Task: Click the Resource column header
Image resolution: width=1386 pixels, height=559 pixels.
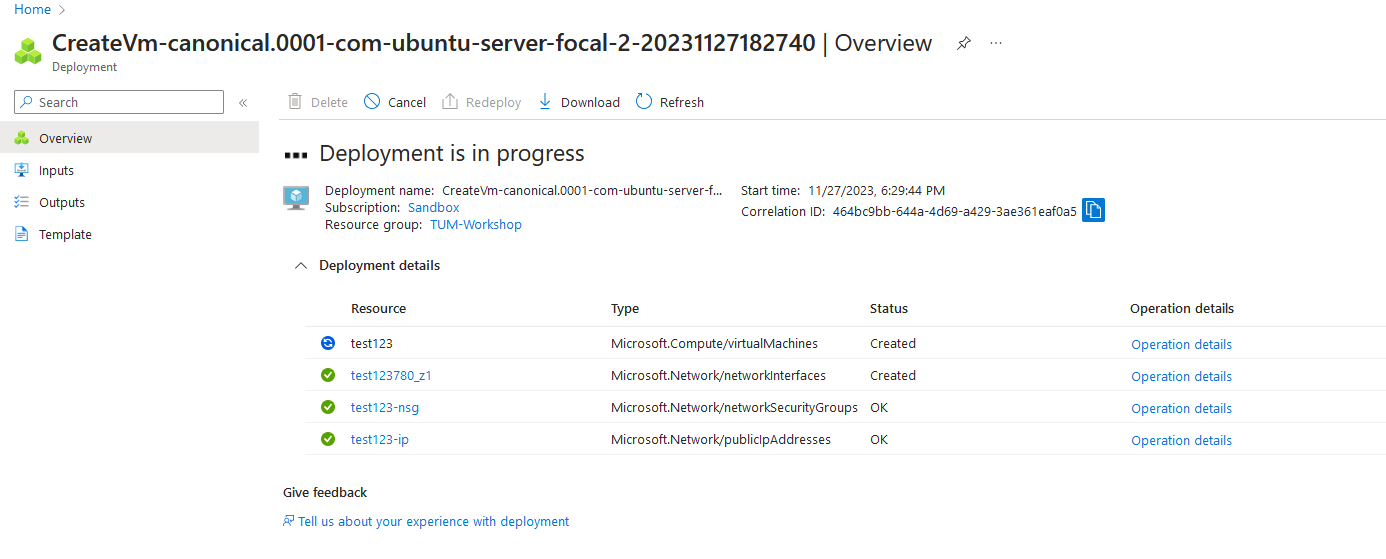Action: point(379,309)
